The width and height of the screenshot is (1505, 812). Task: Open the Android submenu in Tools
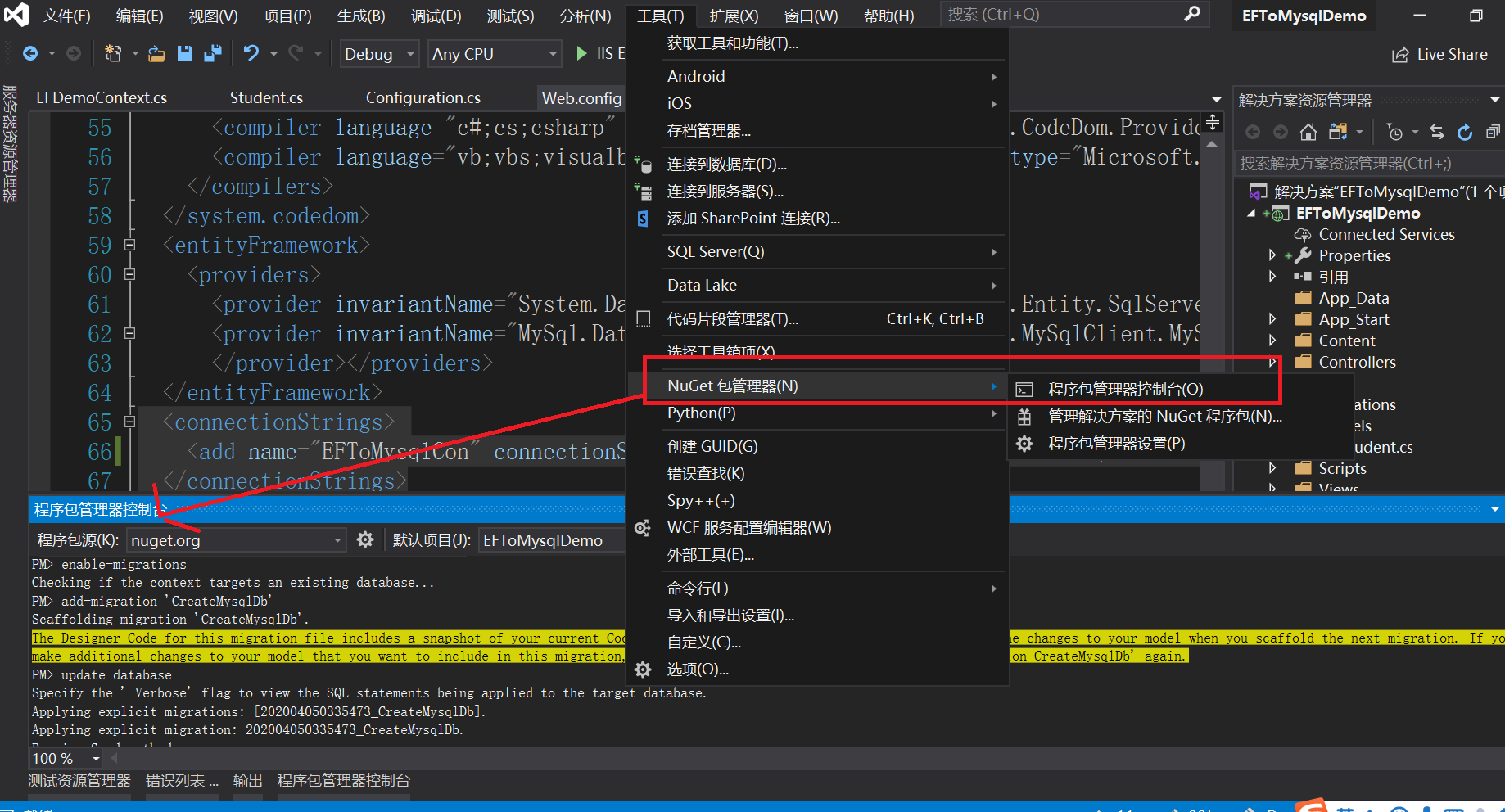pos(819,76)
